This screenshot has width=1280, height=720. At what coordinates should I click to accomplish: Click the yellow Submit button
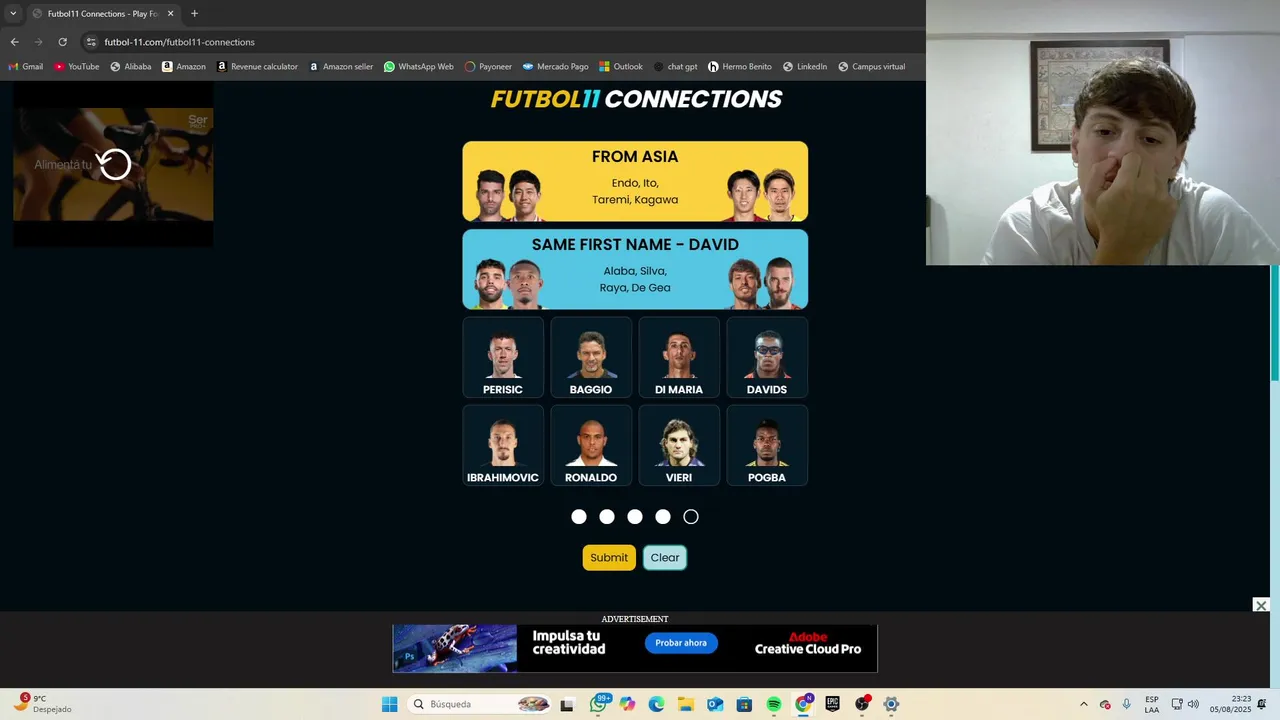609,558
